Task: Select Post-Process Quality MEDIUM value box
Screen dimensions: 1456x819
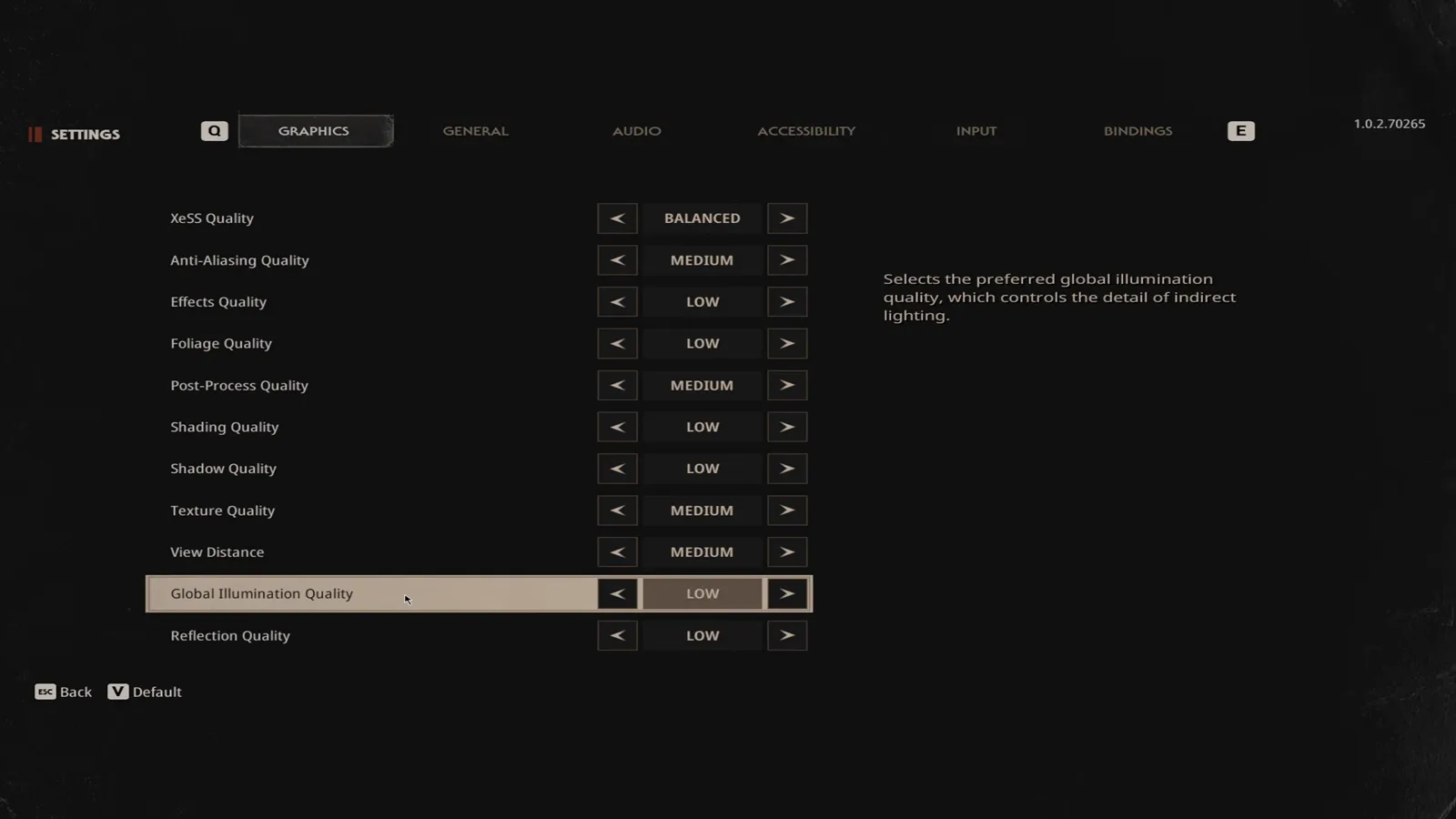Action: [703, 386]
